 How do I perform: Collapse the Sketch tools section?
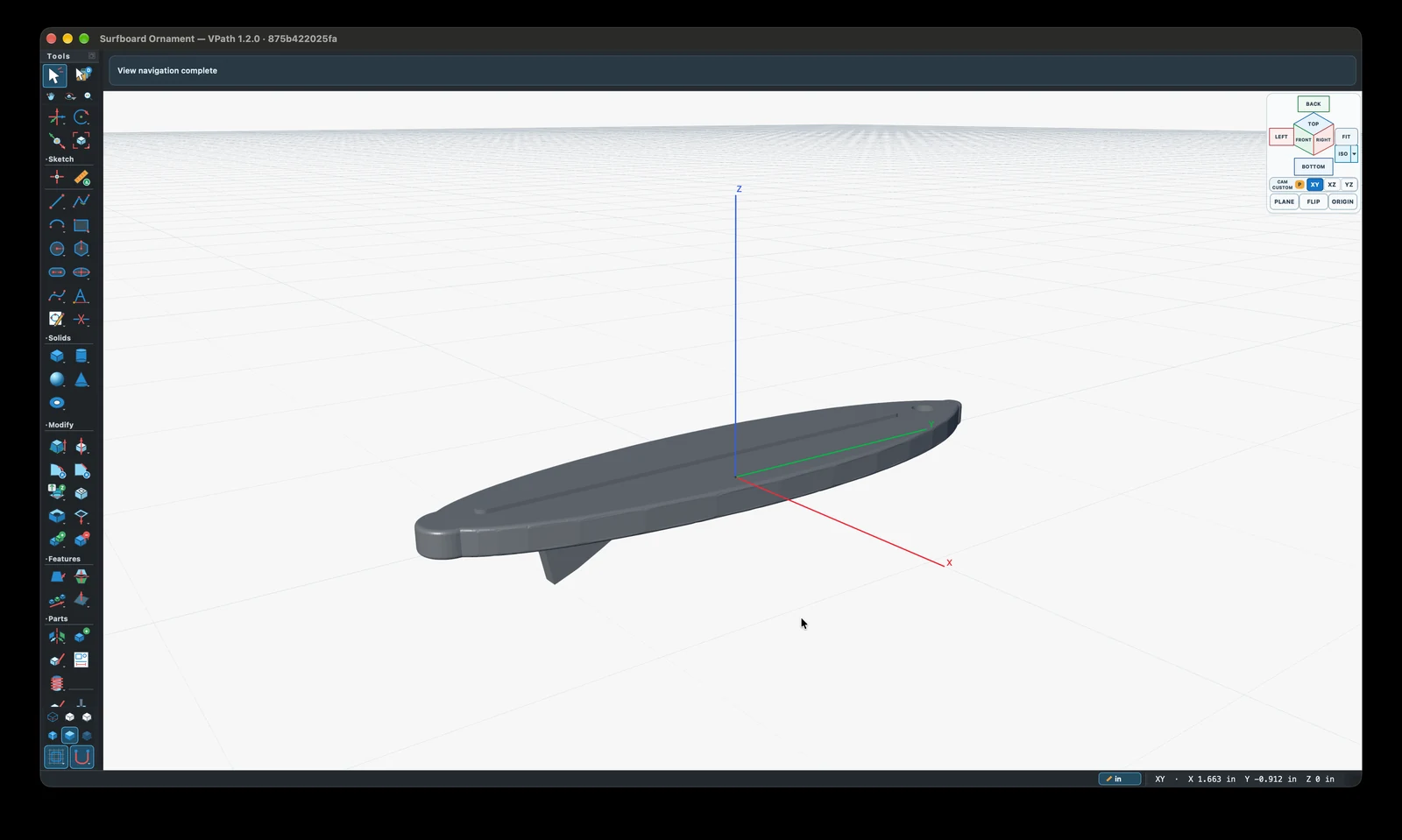[60, 159]
